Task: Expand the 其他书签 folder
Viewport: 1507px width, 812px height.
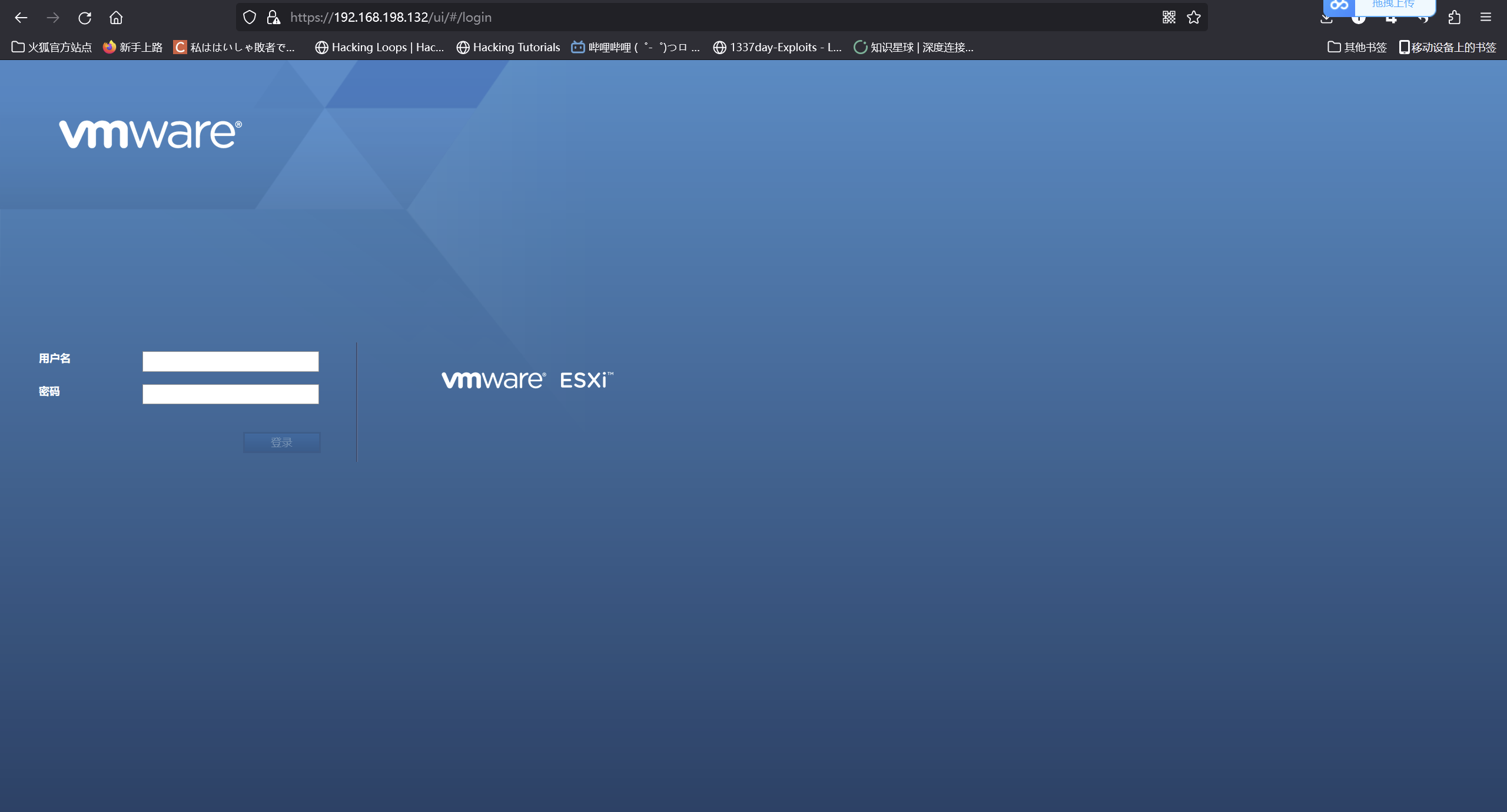Action: point(1357,47)
